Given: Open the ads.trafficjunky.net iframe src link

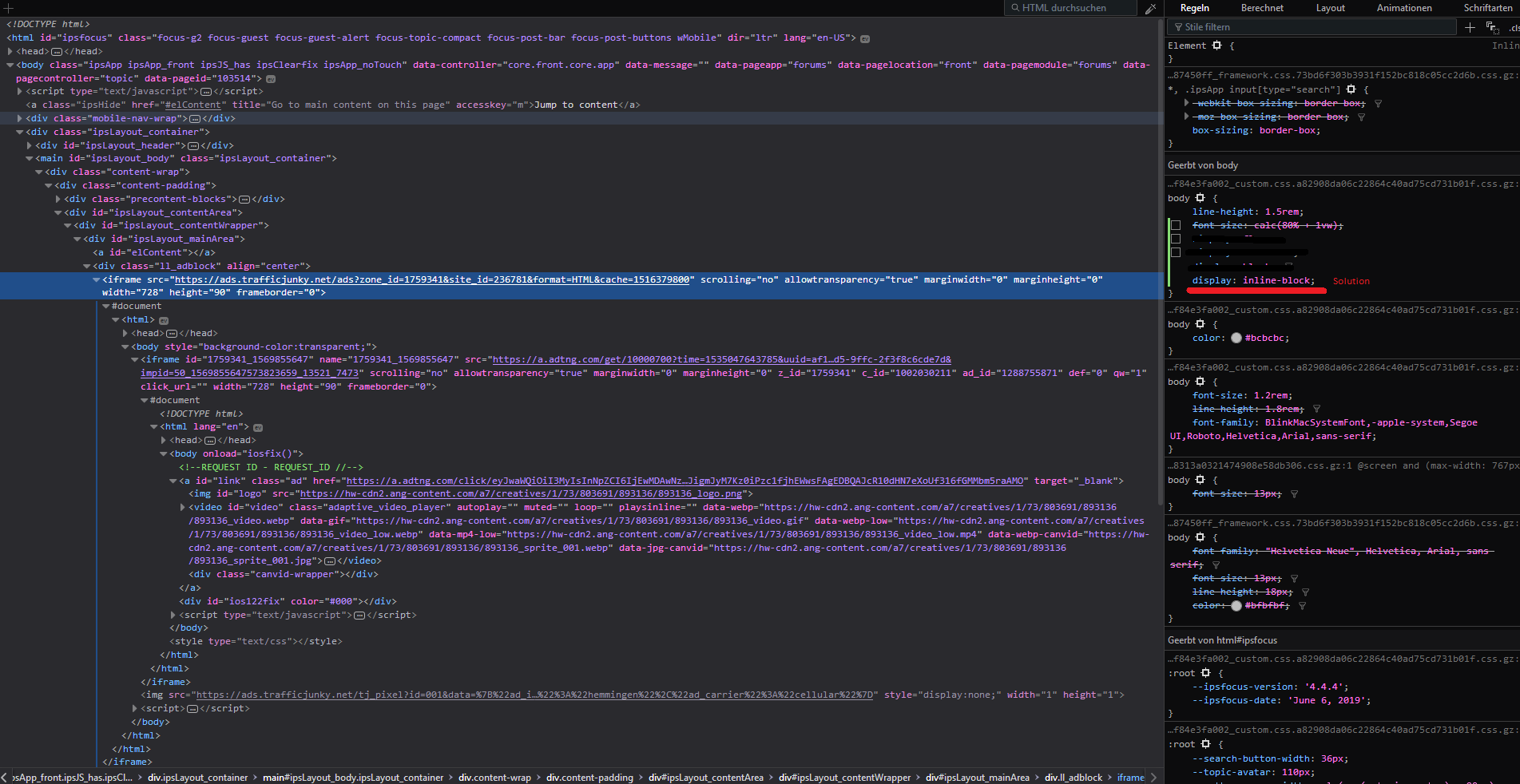Looking at the screenshot, I should point(432,280).
